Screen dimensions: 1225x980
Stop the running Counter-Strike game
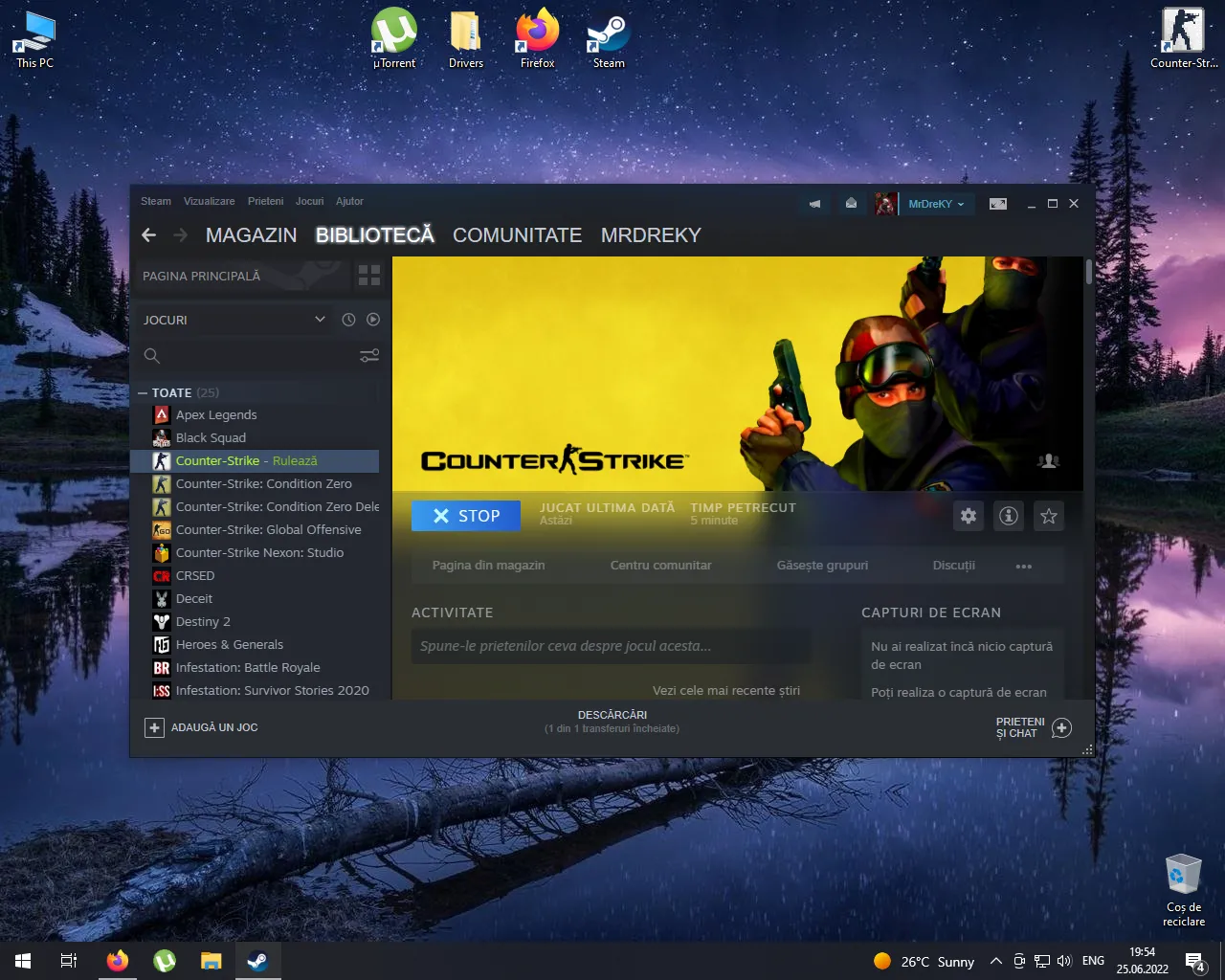[x=466, y=516]
